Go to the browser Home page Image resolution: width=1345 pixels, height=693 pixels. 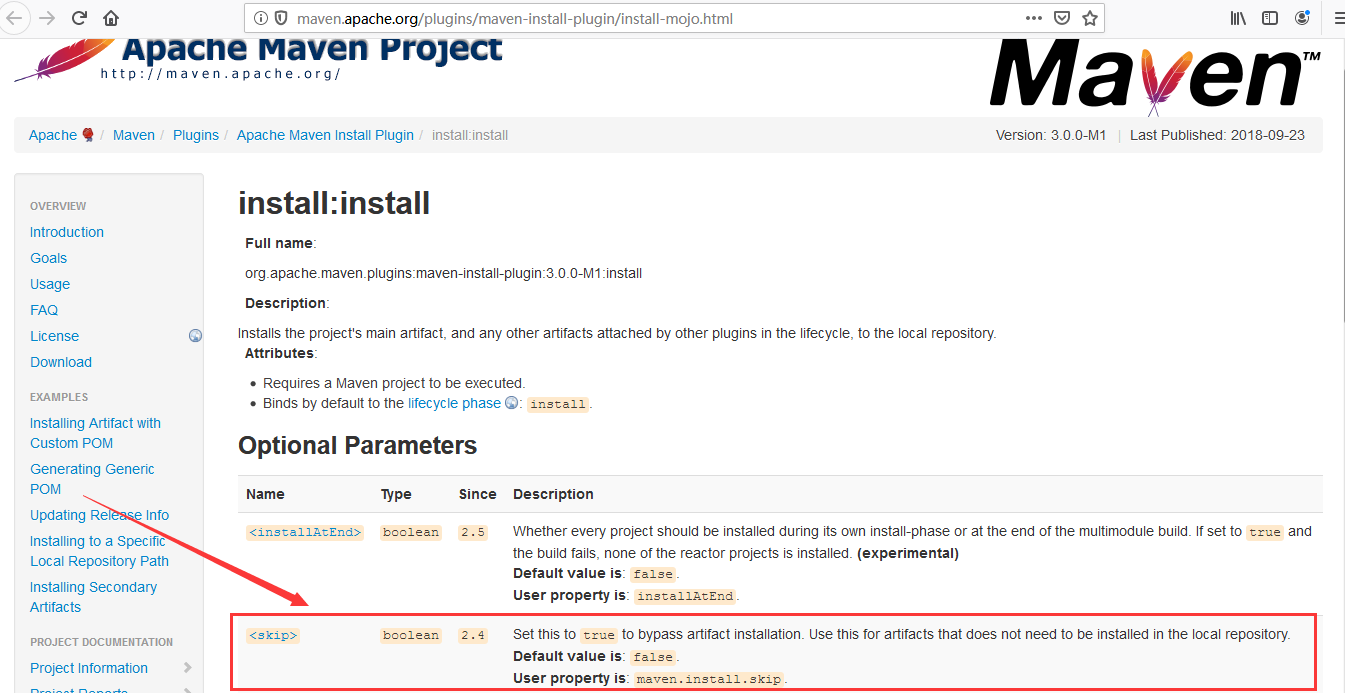[x=111, y=18]
